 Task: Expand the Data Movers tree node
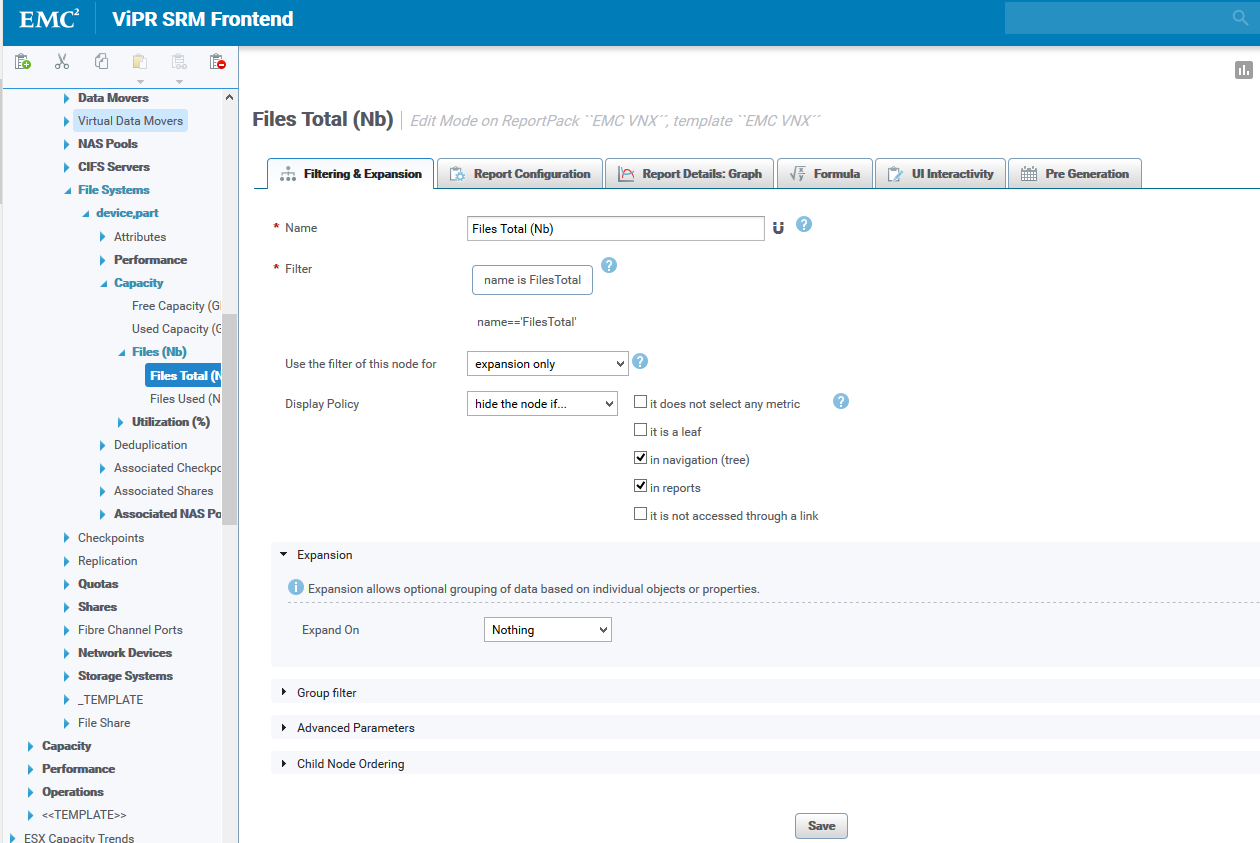[67, 98]
